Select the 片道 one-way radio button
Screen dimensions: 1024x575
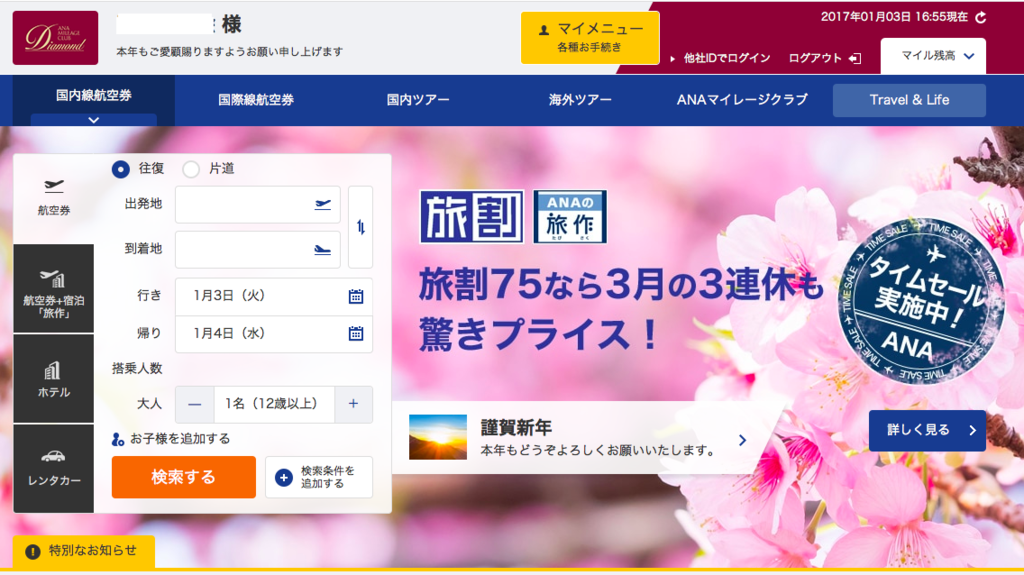(x=191, y=169)
